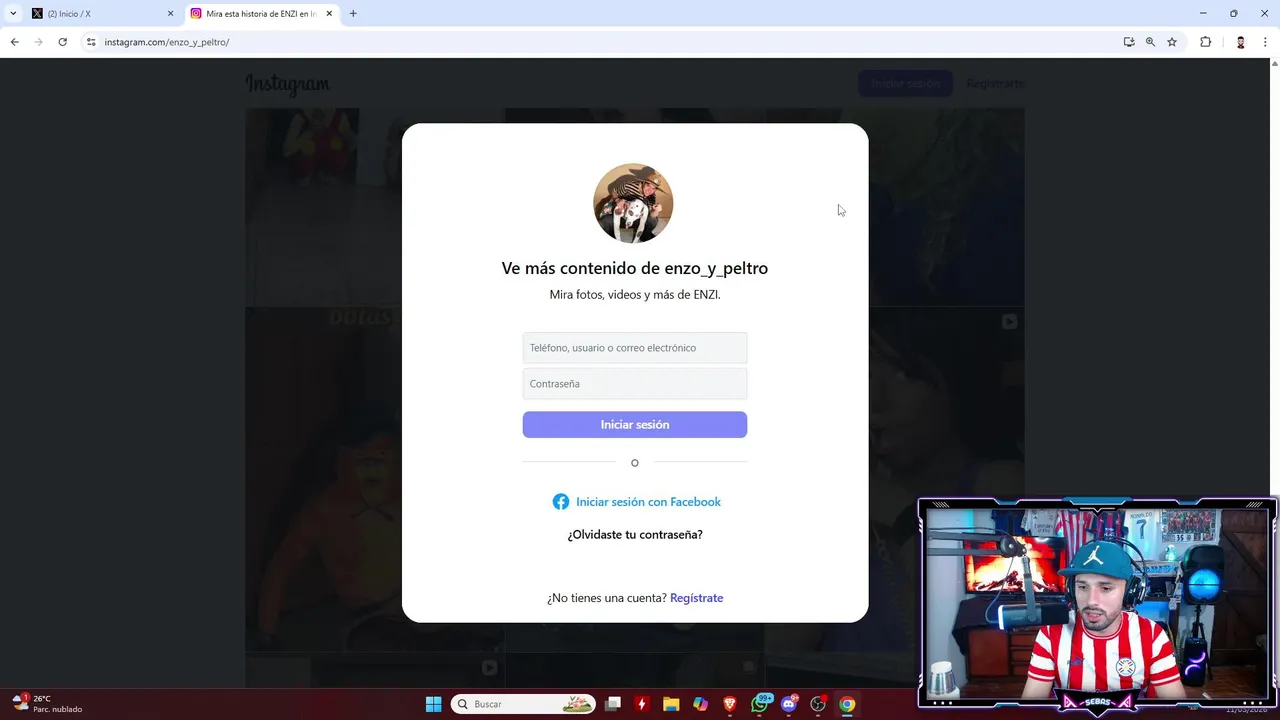Open the zoom magnifier icon in address bar
This screenshot has width=1280, height=720.
(1150, 42)
